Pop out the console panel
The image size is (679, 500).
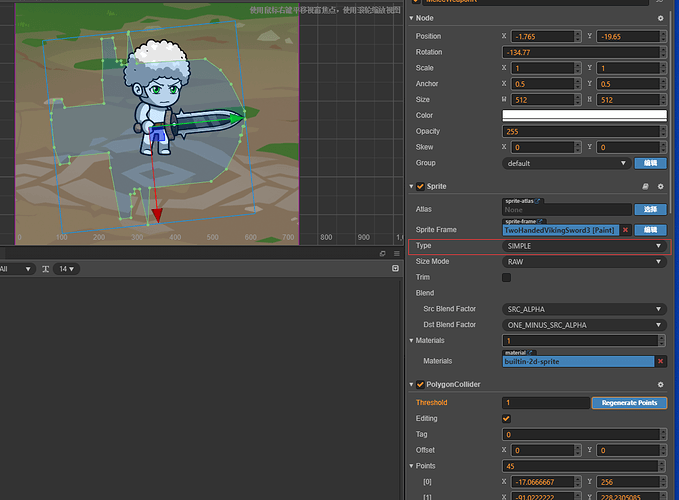point(383,254)
